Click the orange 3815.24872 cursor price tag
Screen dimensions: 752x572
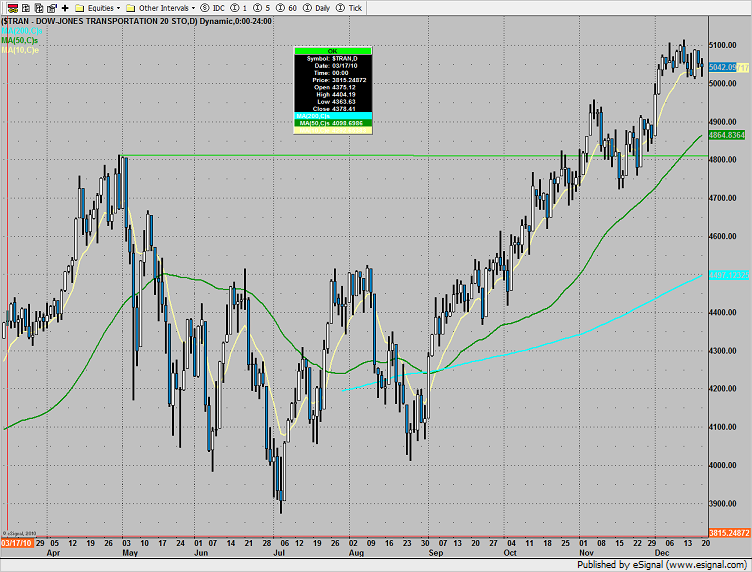point(729,533)
